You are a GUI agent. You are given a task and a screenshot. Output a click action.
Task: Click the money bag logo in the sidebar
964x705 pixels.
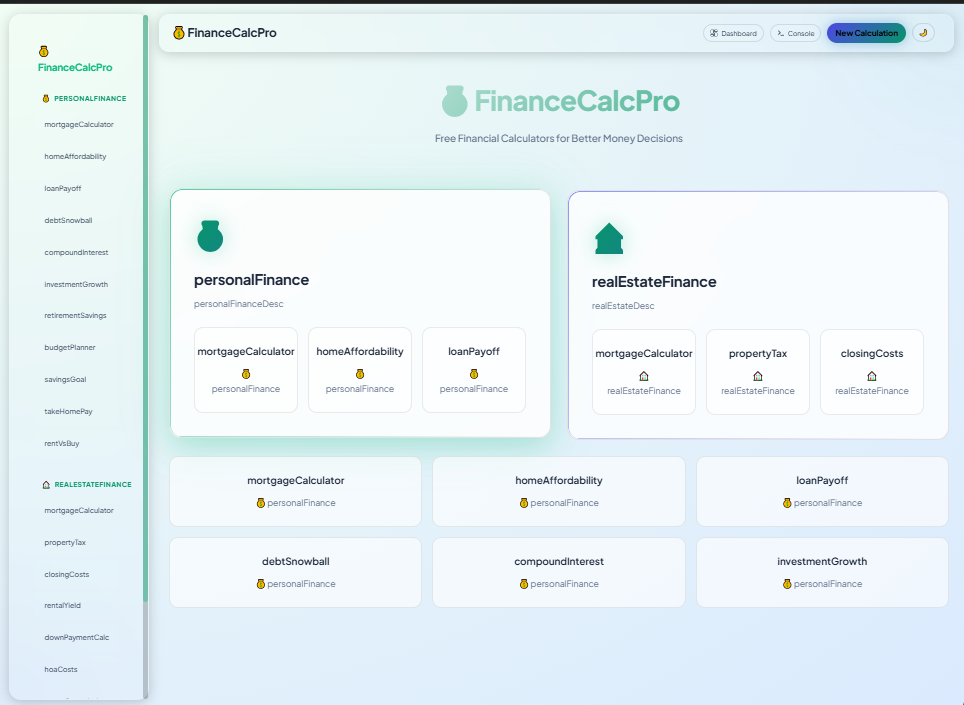point(44,52)
